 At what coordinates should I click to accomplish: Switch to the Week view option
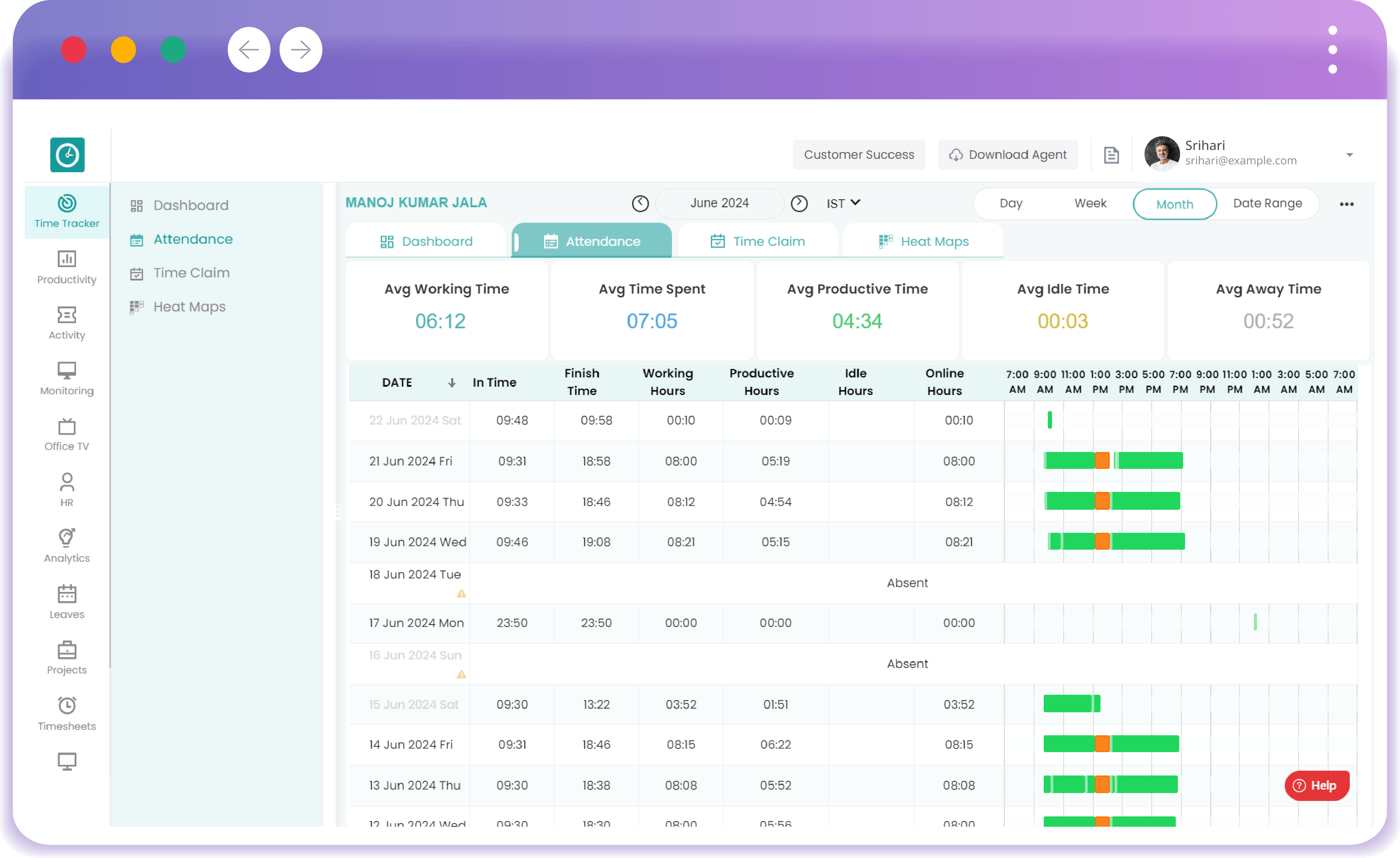click(x=1090, y=203)
